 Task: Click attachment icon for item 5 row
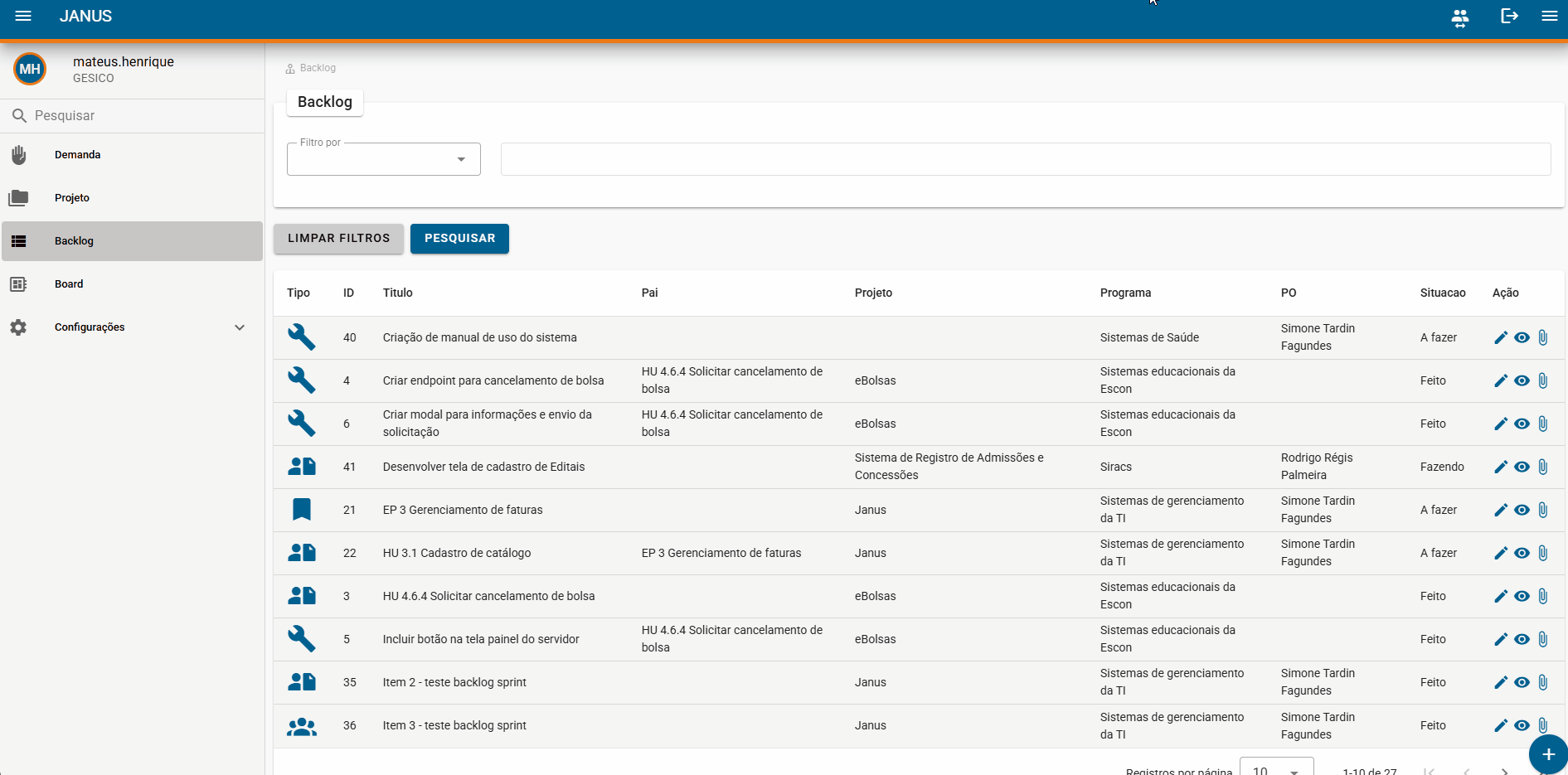click(1543, 639)
